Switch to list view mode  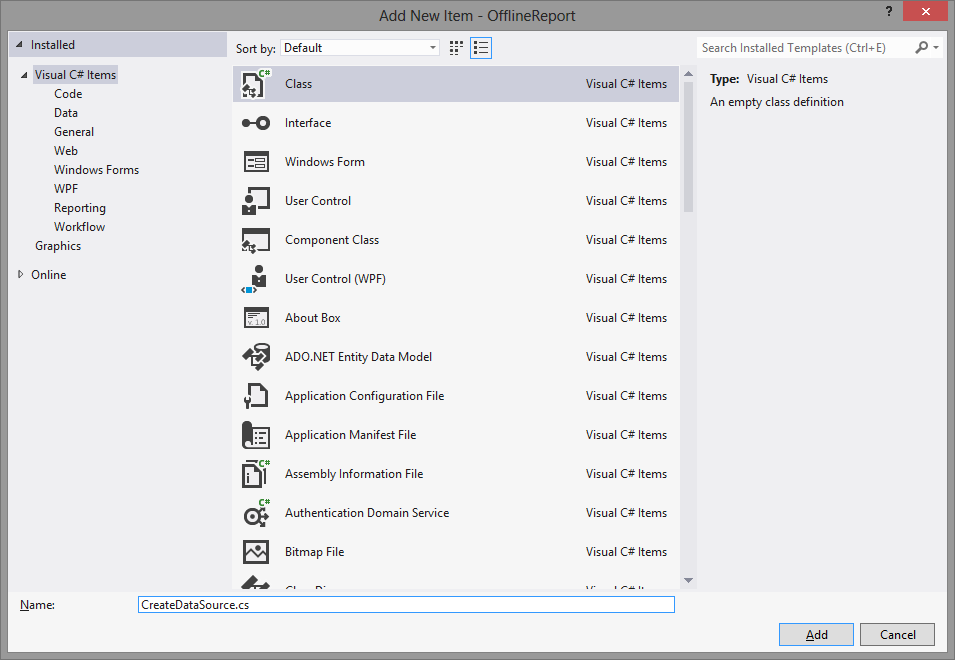click(480, 47)
